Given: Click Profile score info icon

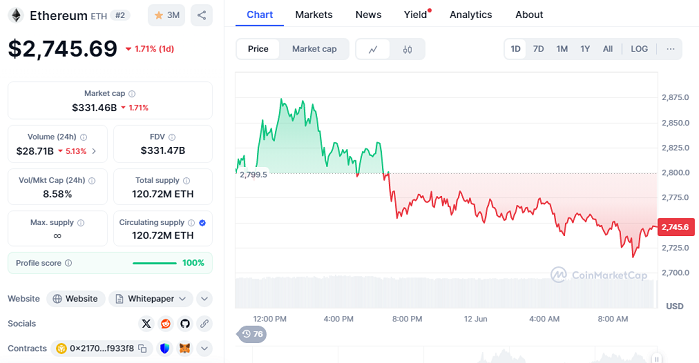Looking at the screenshot, I should click(68, 263).
